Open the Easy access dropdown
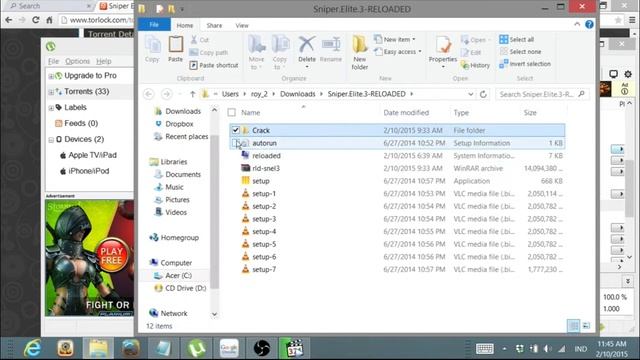 [x=398, y=51]
